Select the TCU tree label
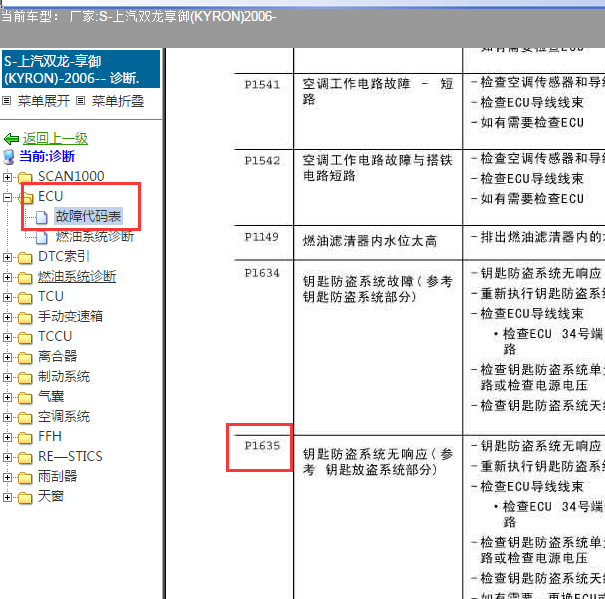605x599 pixels. point(51,296)
